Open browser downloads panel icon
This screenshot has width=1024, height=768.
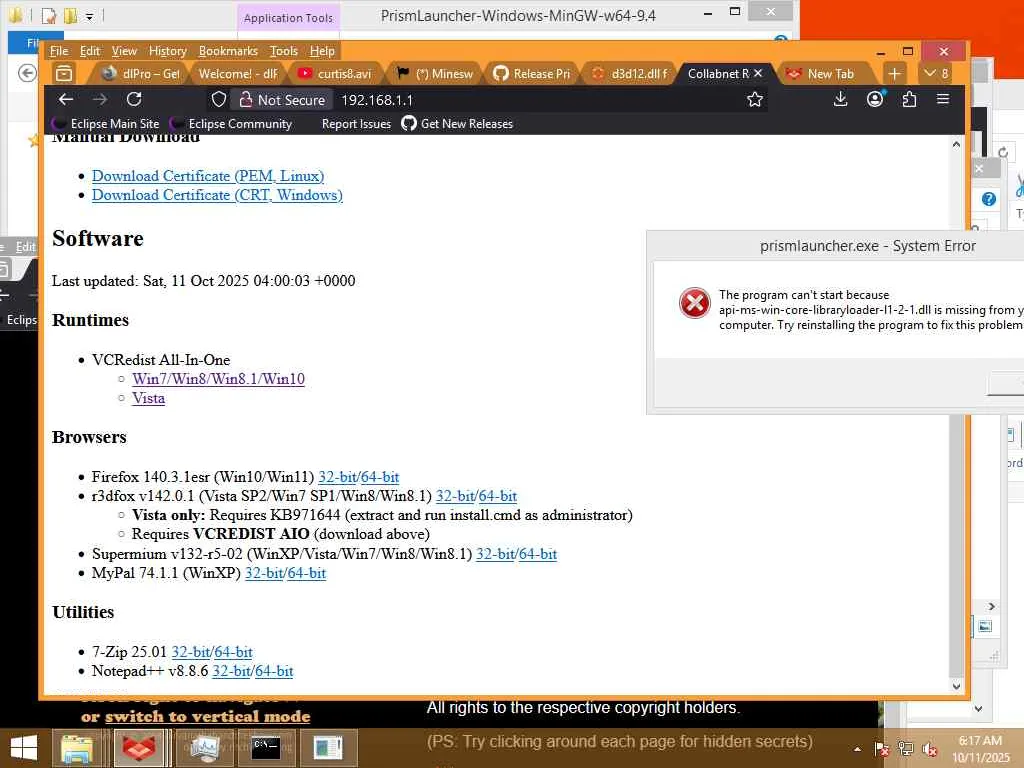point(840,99)
